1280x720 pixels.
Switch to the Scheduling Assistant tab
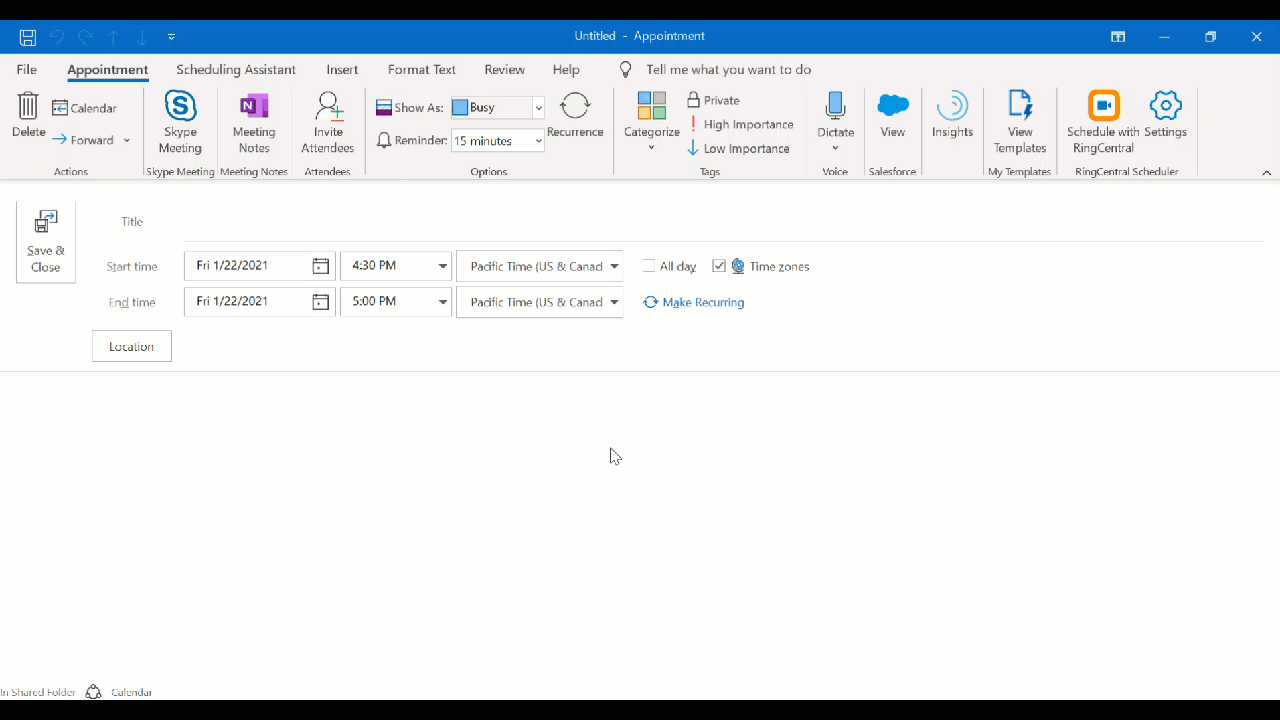pyautogui.click(x=236, y=70)
